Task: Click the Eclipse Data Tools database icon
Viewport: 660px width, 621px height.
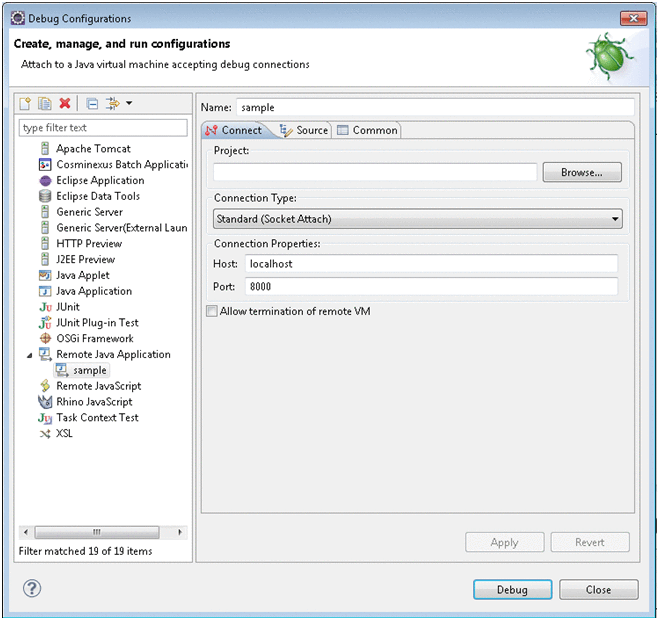Action: coord(45,196)
